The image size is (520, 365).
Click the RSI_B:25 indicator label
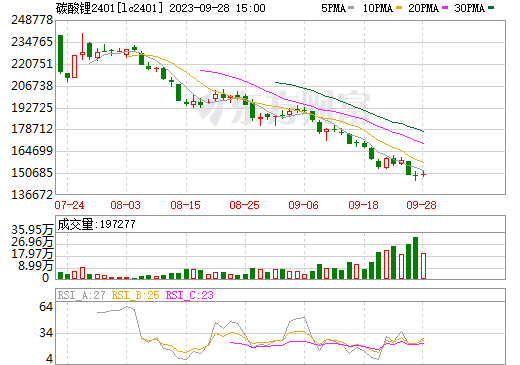pos(135,295)
